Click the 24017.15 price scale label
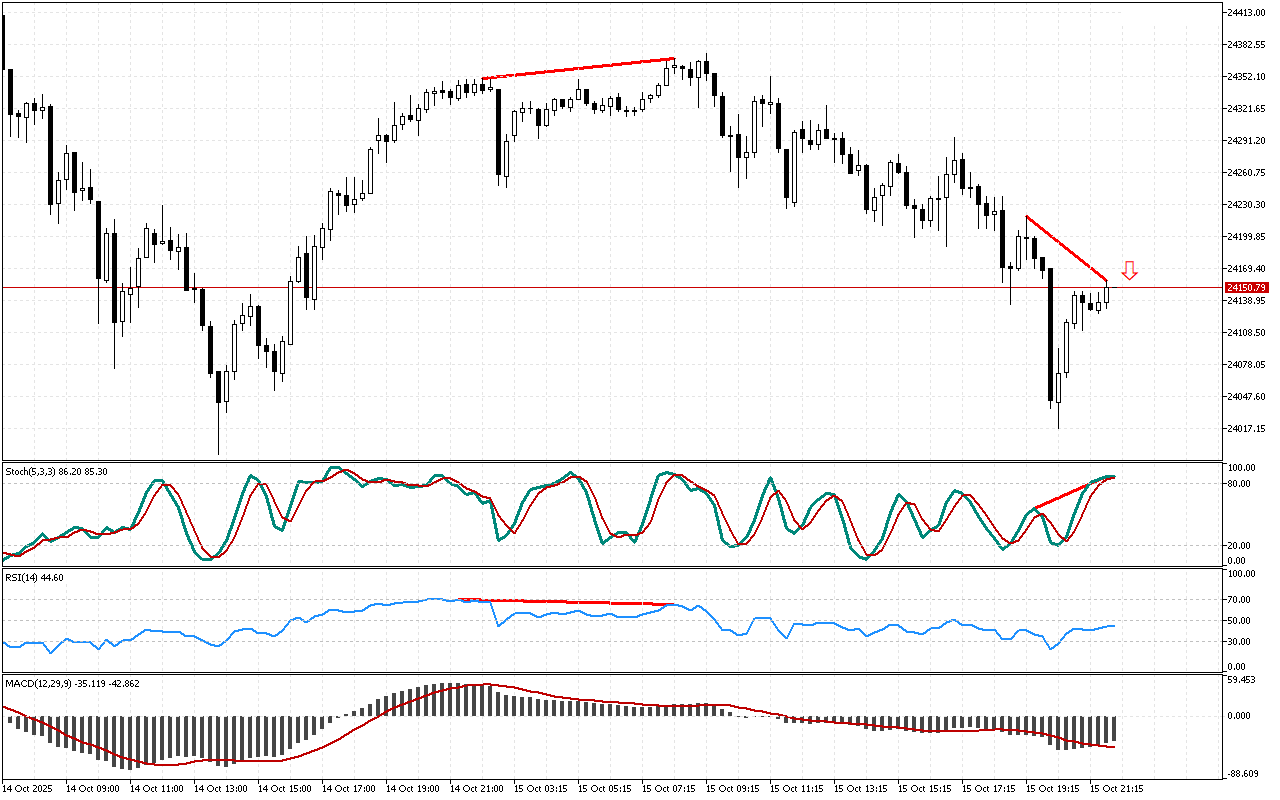This screenshot has width=1280, height=800. pos(1244,429)
